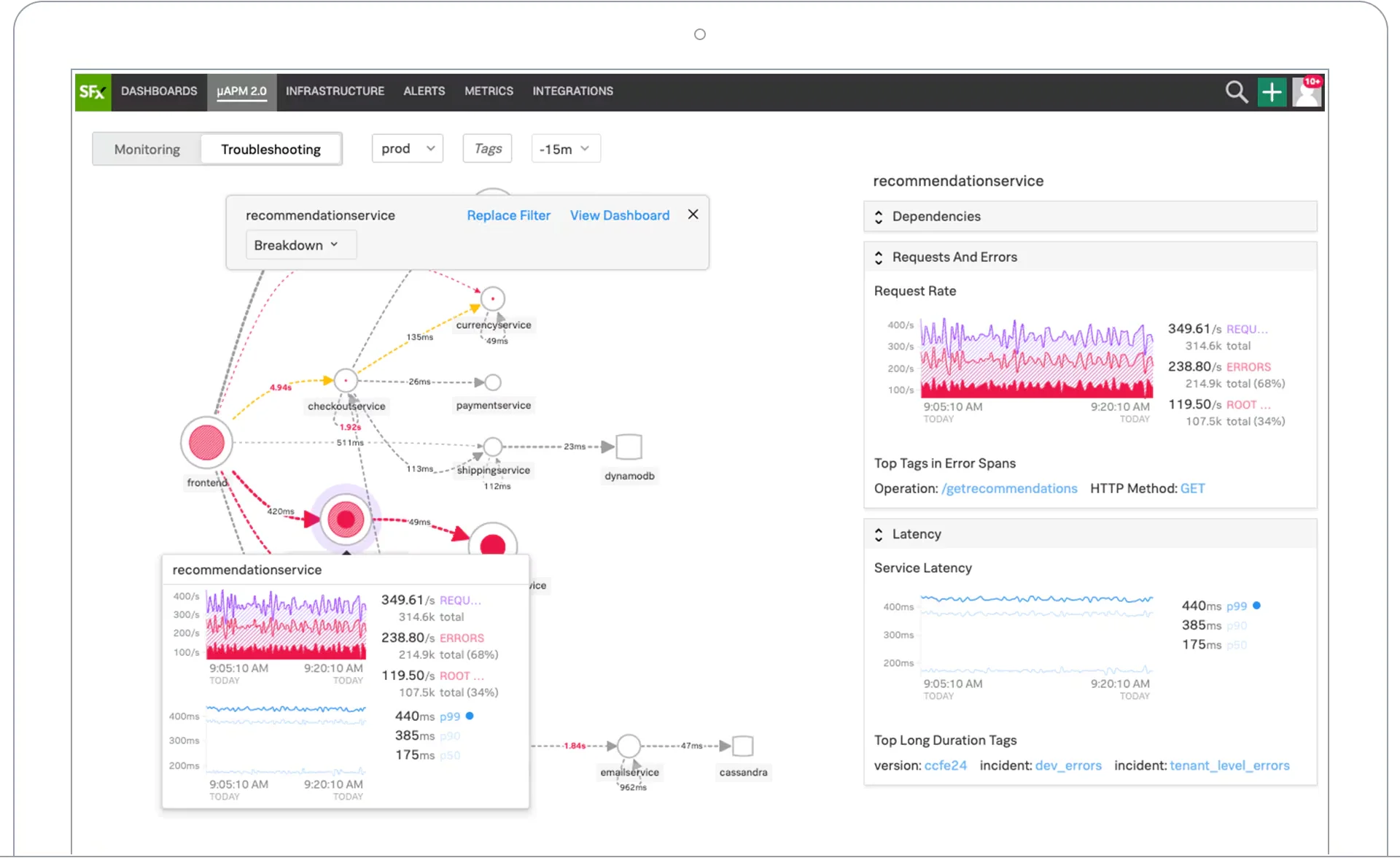Select Troubleshooting view toggle
This screenshot has width=1400, height=858.
pyautogui.click(x=271, y=149)
